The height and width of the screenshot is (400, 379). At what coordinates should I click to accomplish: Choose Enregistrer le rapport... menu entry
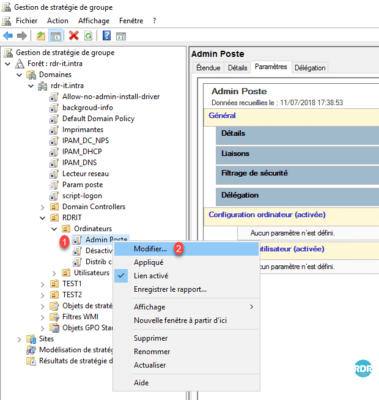(186, 289)
